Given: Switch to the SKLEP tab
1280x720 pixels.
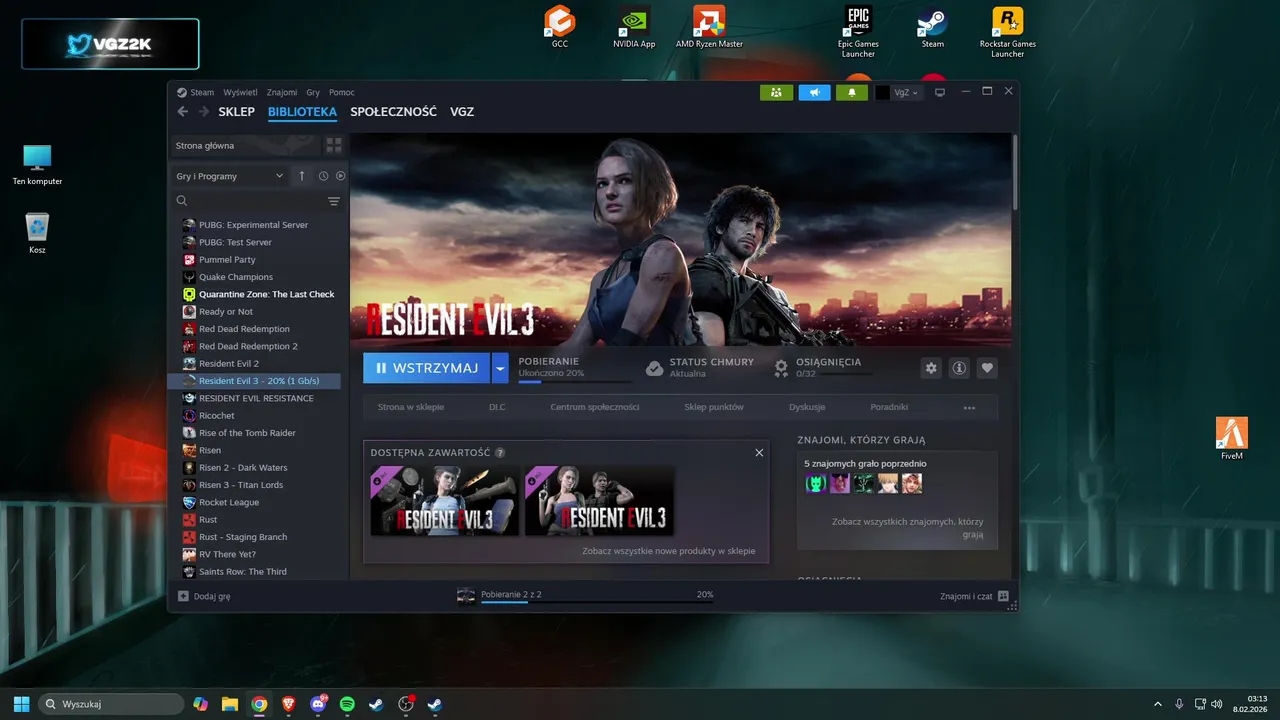Looking at the screenshot, I should 237,112.
